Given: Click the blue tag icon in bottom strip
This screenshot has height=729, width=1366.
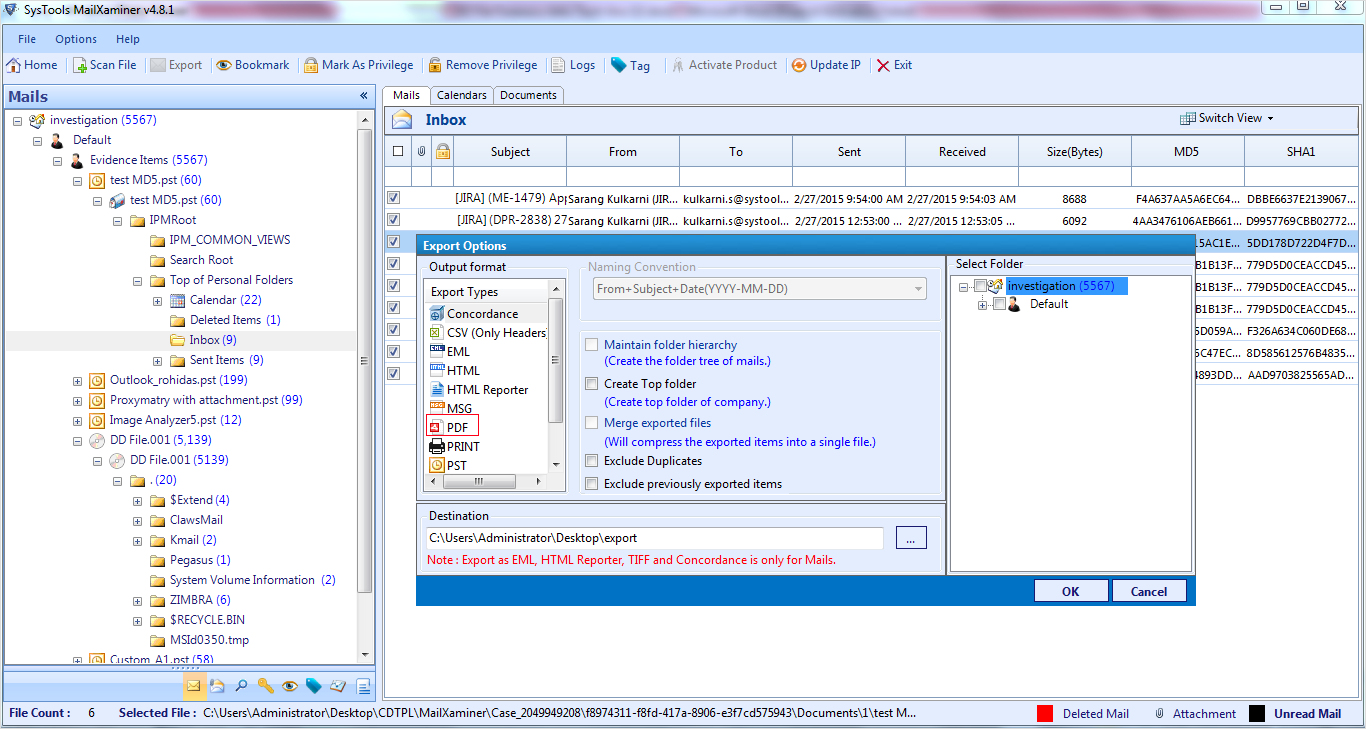Looking at the screenshot, I should point(313,686).
